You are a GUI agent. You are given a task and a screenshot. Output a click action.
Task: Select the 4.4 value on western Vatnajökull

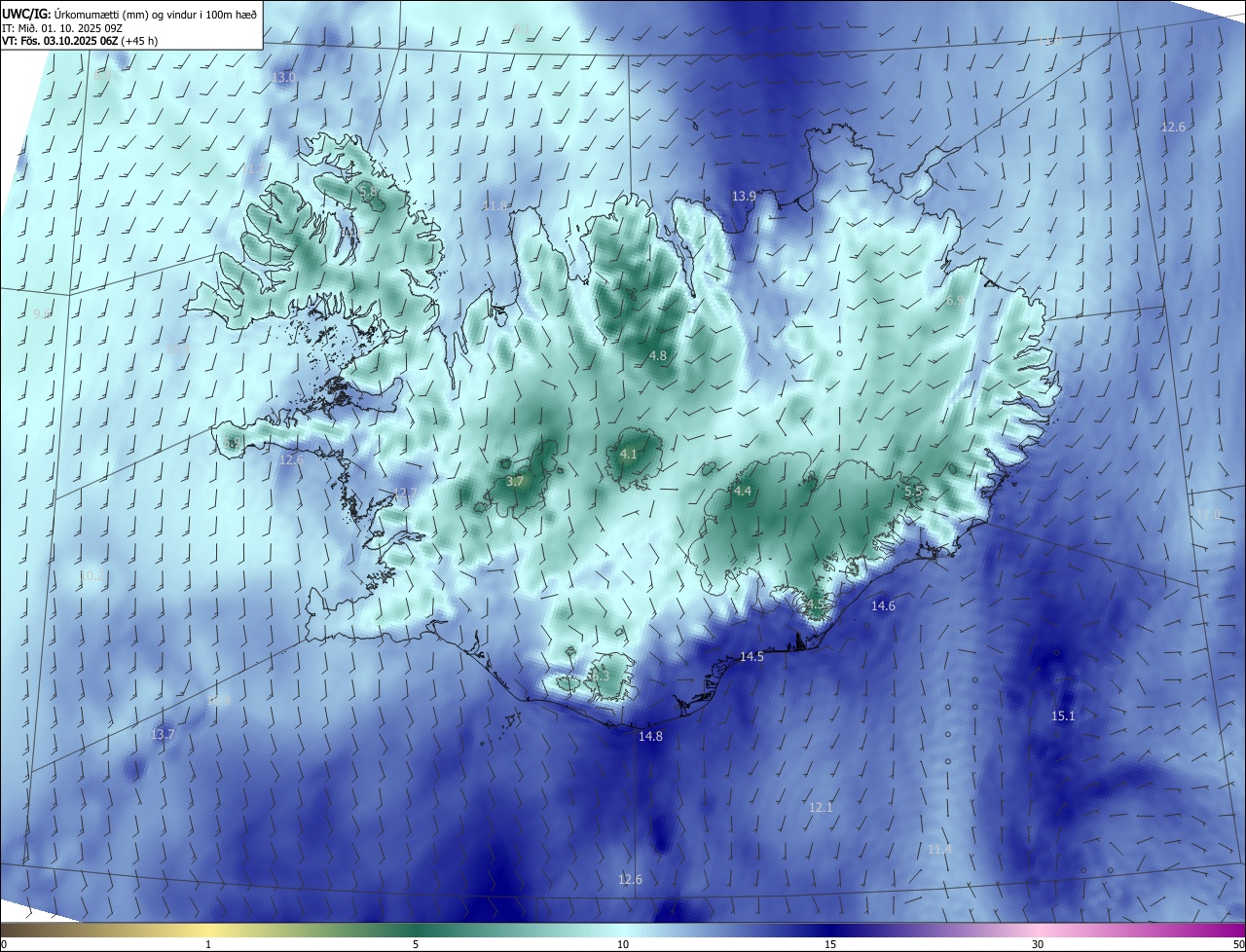743,492
